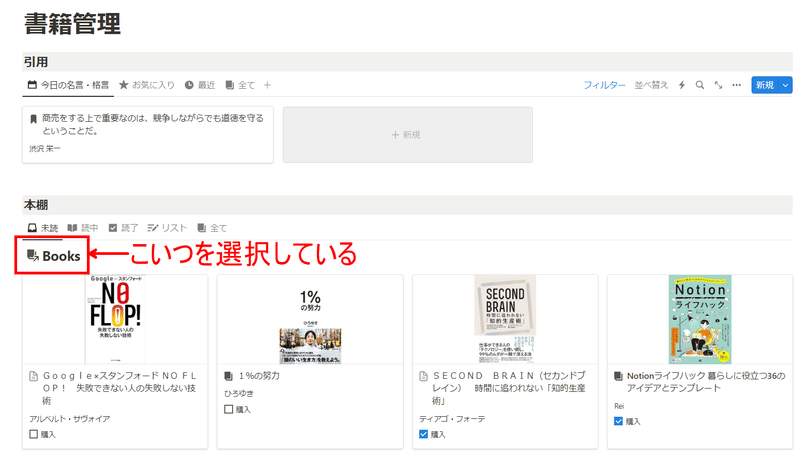Open the 今日の名言・格言 calendar view tab

pyautogui.click(x=68, y=85)
